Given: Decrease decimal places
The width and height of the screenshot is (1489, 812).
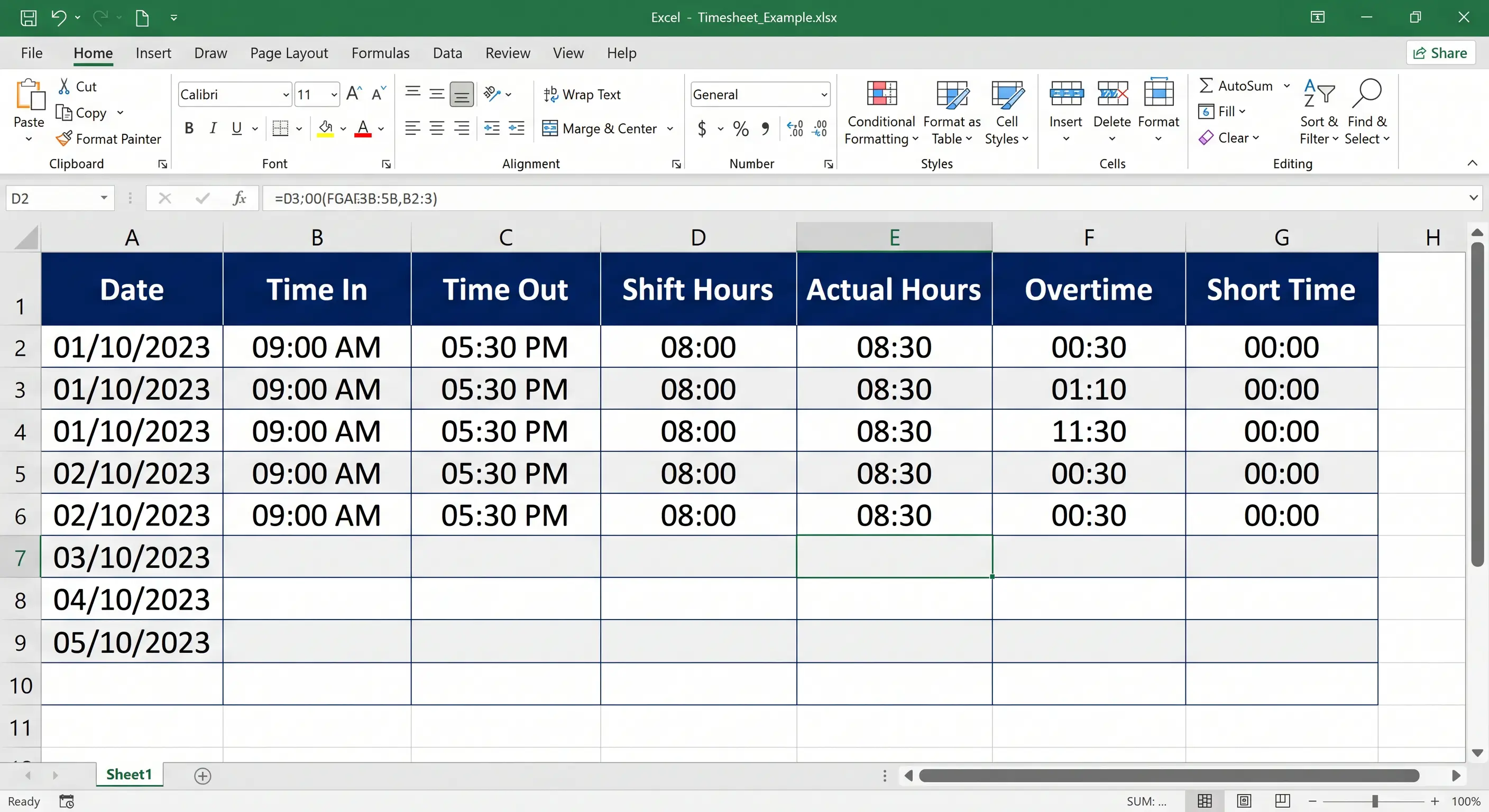Looking at the screenshot, I should (820, 128).
